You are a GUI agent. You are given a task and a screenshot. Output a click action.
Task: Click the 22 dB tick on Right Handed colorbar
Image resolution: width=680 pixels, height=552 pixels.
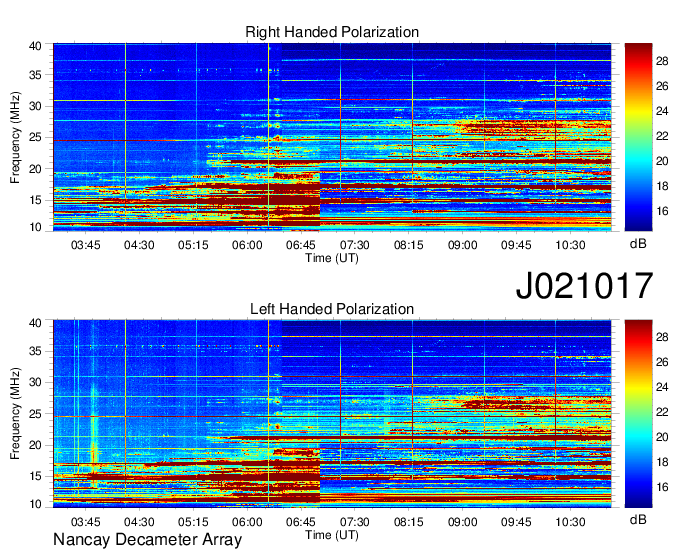tap(662, 136)
